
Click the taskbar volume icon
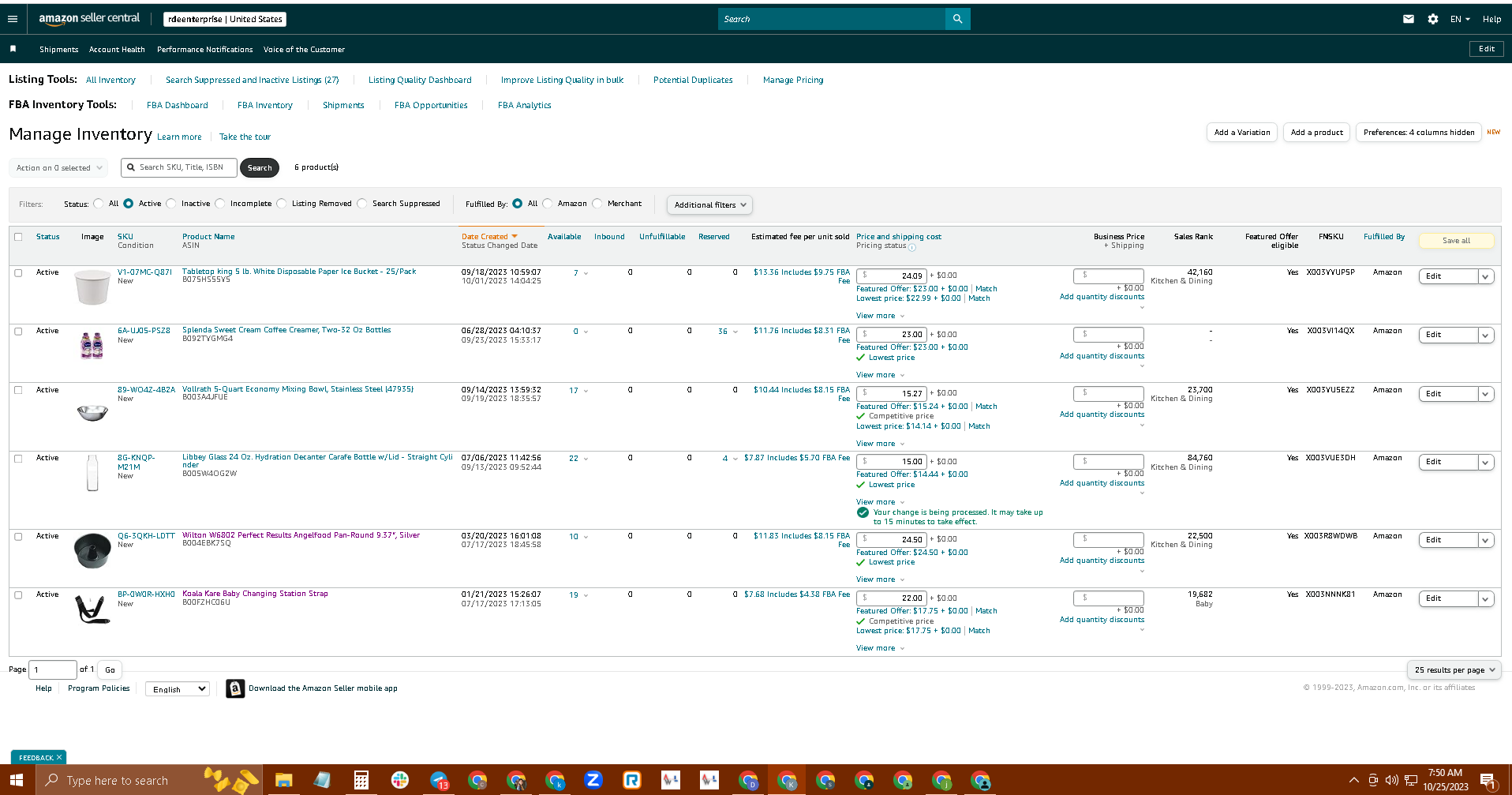[x=1391, y=780]
